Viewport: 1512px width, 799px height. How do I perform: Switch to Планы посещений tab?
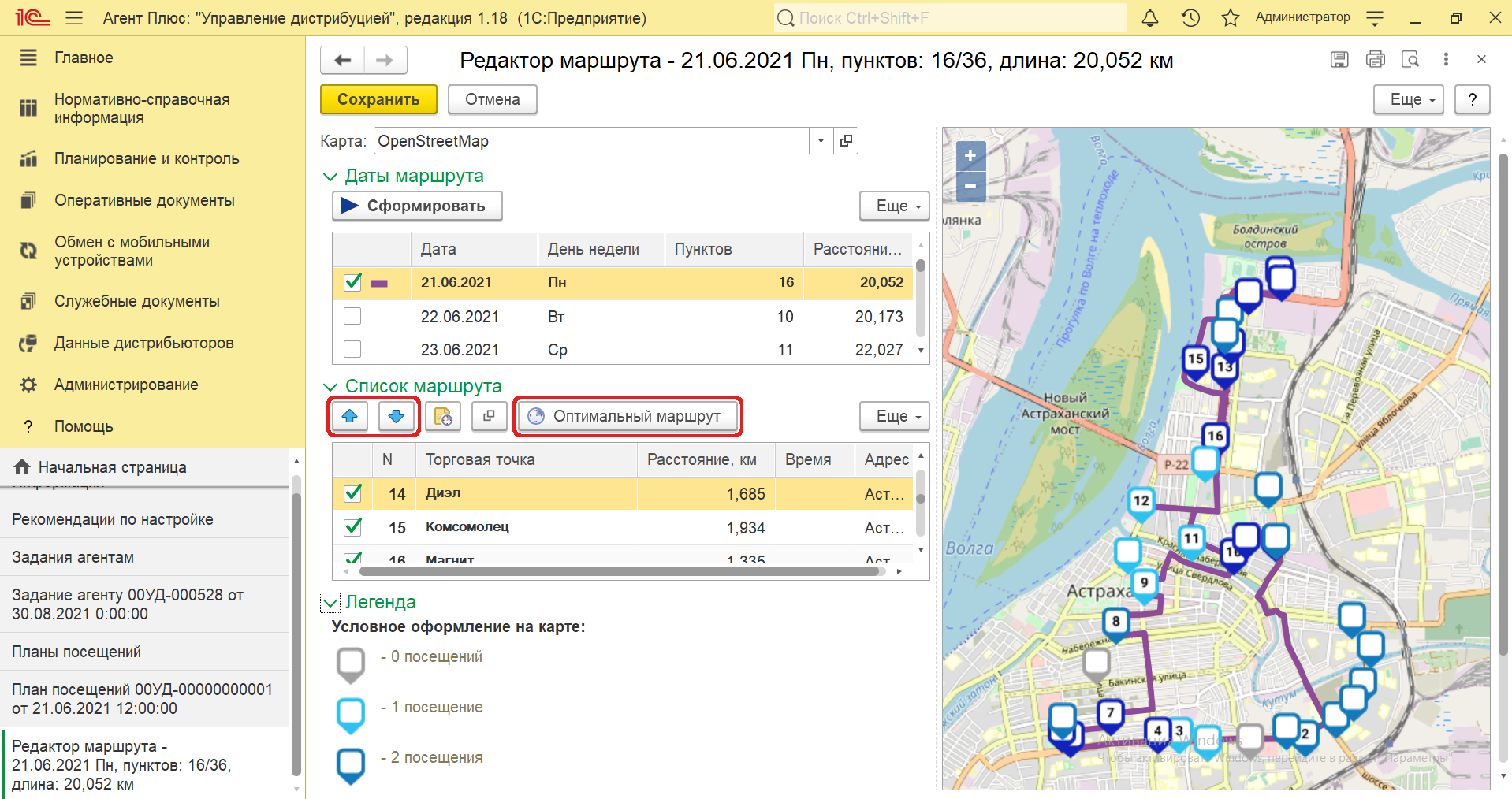[x=76, y=652]
